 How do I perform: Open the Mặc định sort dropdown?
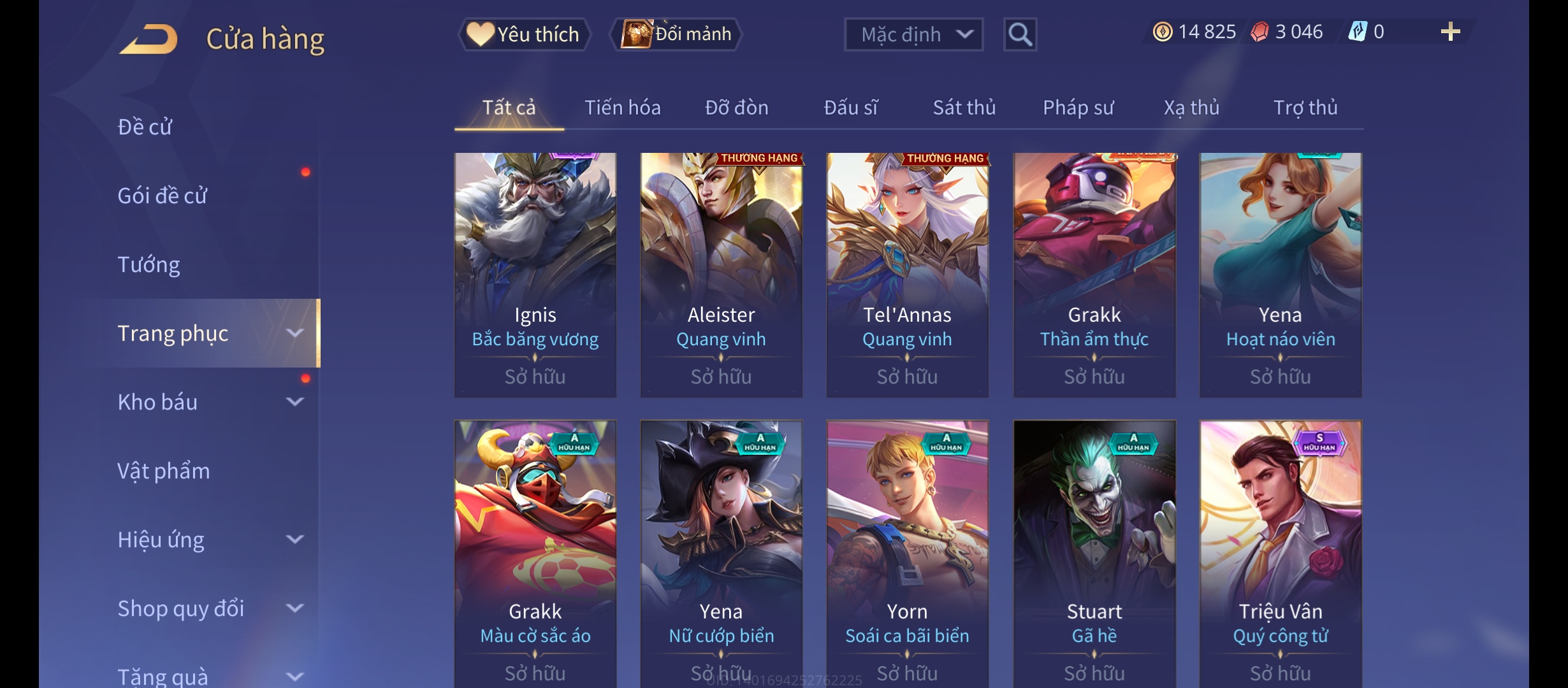tap(913, 34)
